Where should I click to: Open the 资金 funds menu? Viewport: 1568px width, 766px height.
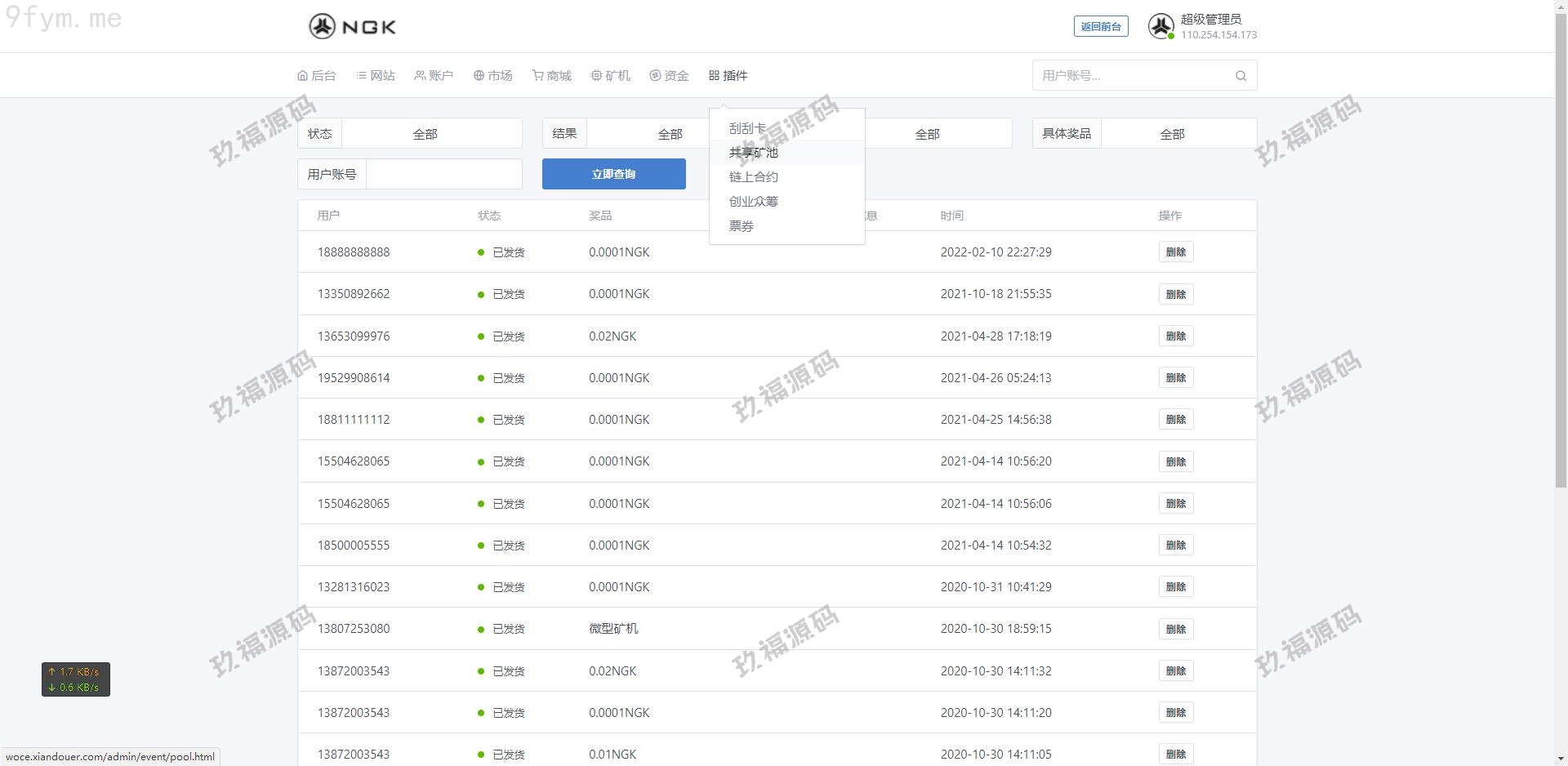pyautogui.click(x=670, y=76)
